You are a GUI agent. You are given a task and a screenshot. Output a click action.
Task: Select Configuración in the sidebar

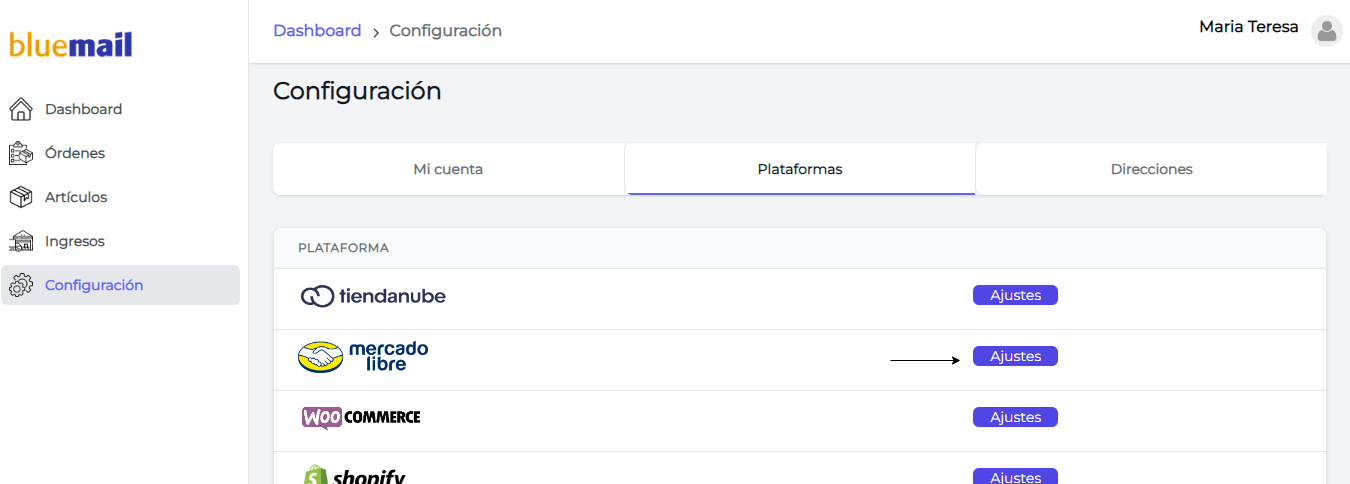tap(120, 285)
